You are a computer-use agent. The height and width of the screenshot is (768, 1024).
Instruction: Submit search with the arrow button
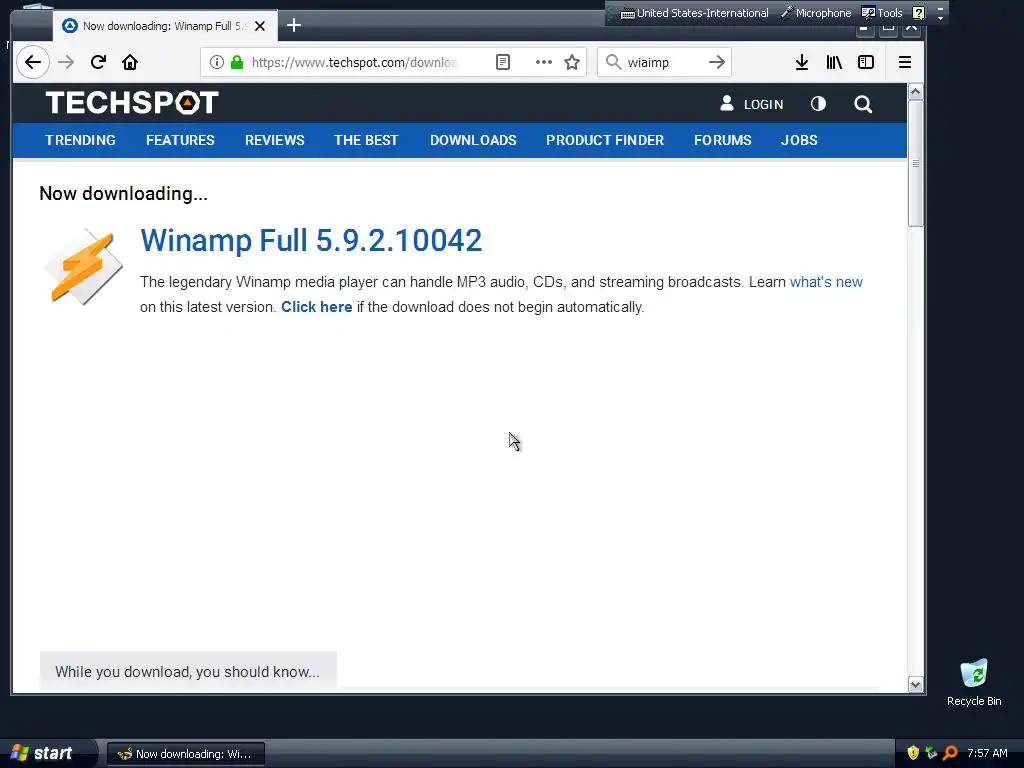[717, 62]
